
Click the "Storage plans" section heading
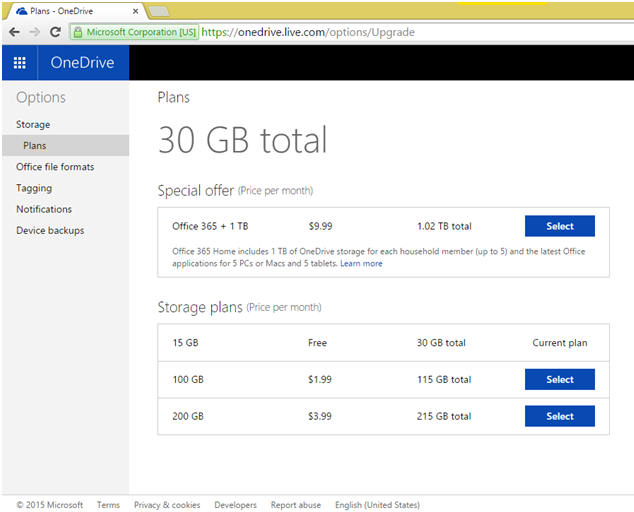(200, 307)
